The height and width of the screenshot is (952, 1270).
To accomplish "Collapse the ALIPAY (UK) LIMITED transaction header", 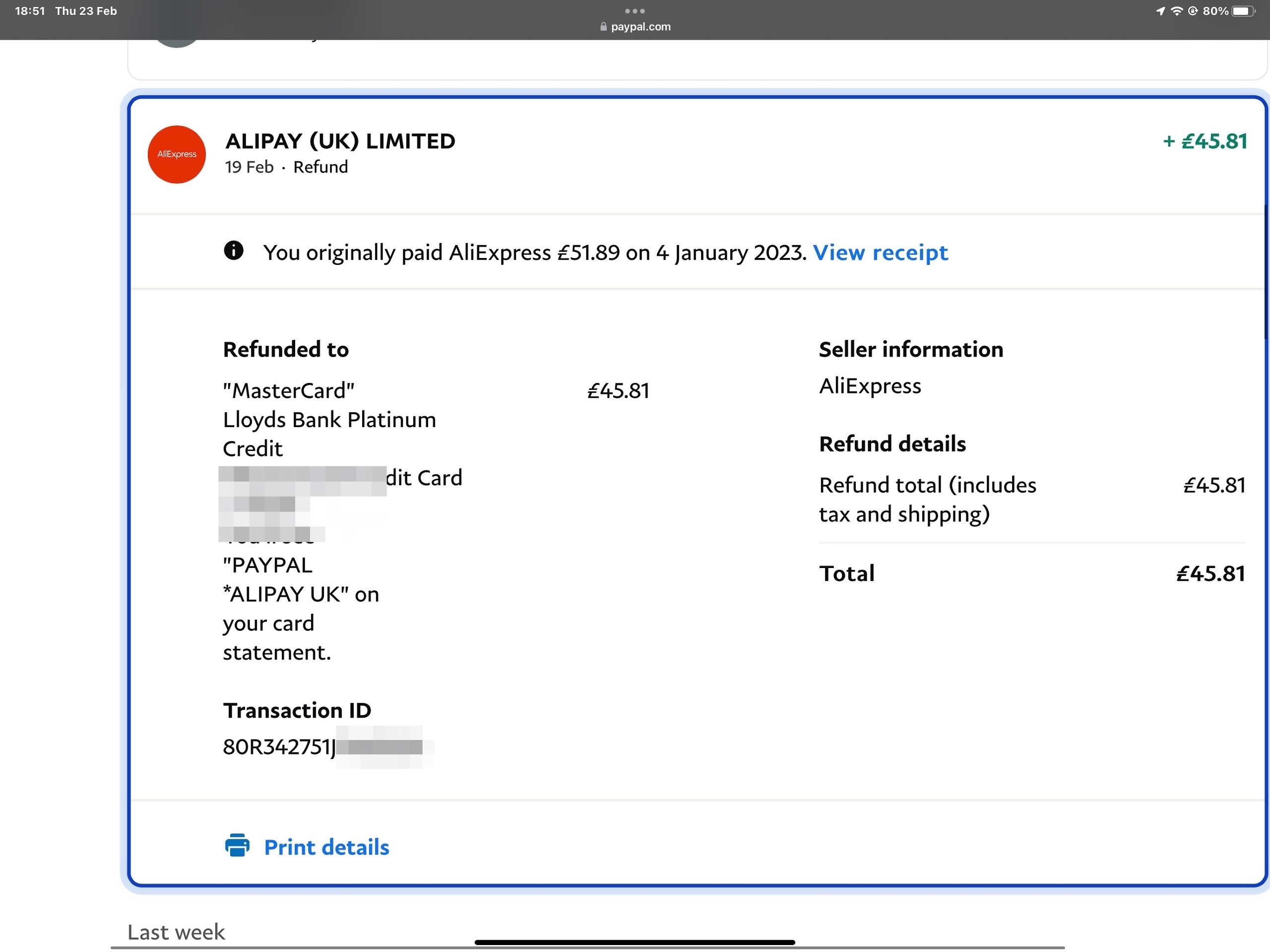I will (698, 155).
